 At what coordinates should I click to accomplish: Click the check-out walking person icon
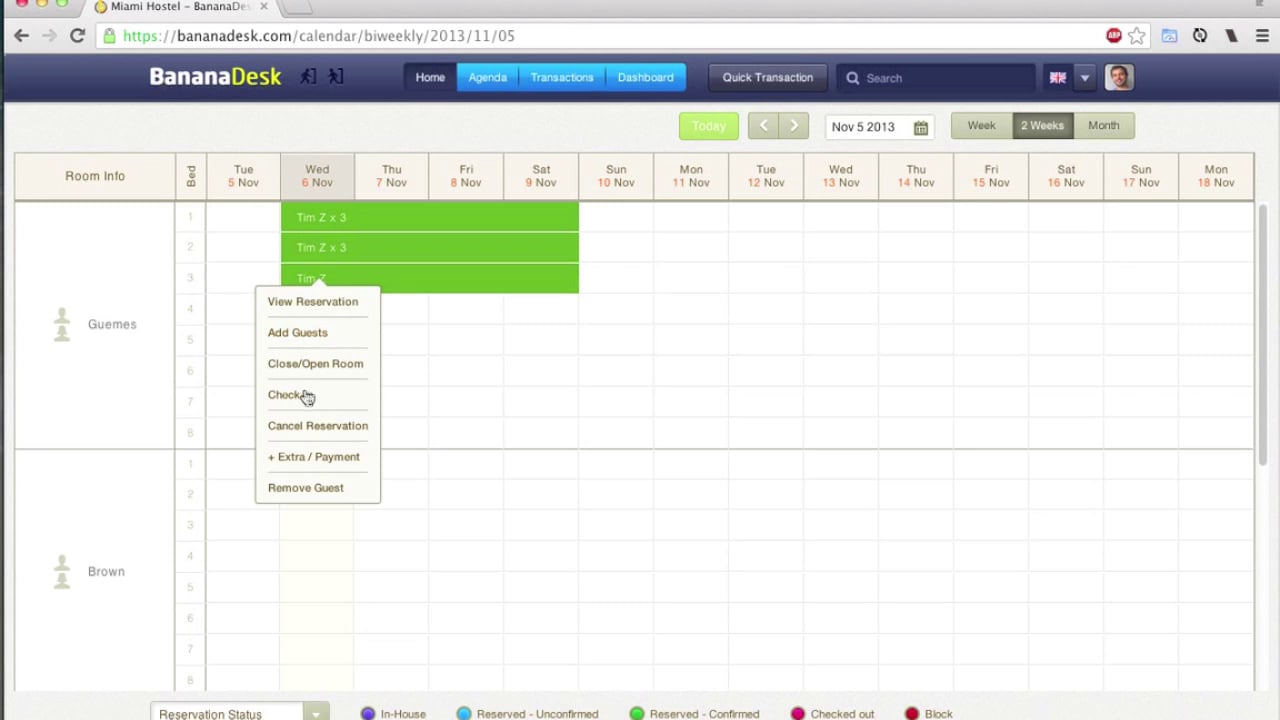[x=336, y=77]
